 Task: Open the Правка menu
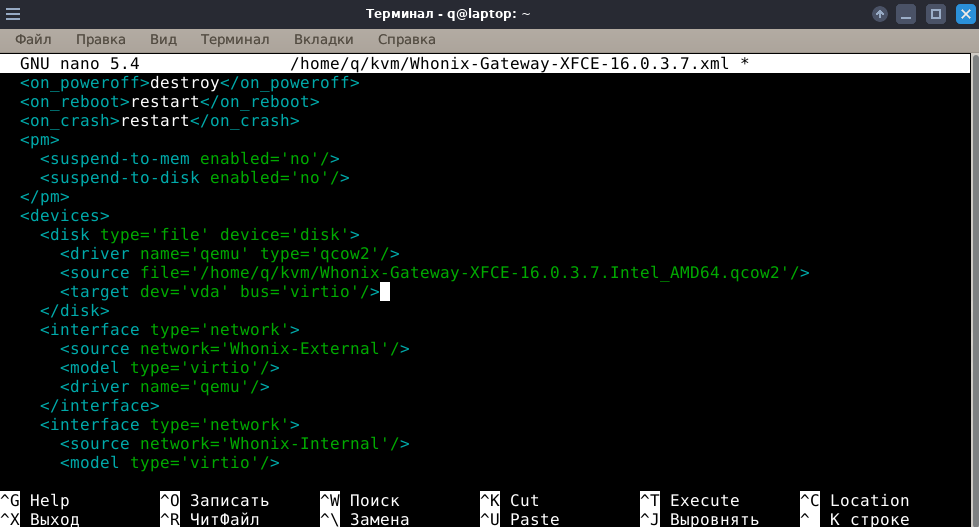pos(100,39)
